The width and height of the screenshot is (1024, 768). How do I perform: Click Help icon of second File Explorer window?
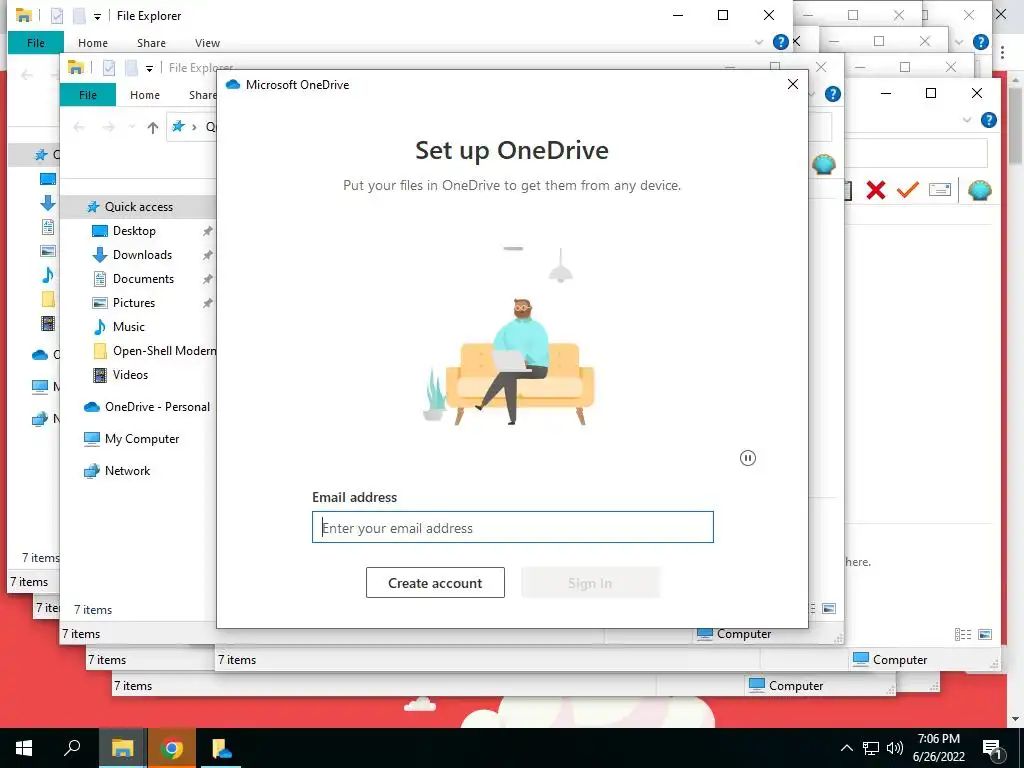tap(833, 94)
